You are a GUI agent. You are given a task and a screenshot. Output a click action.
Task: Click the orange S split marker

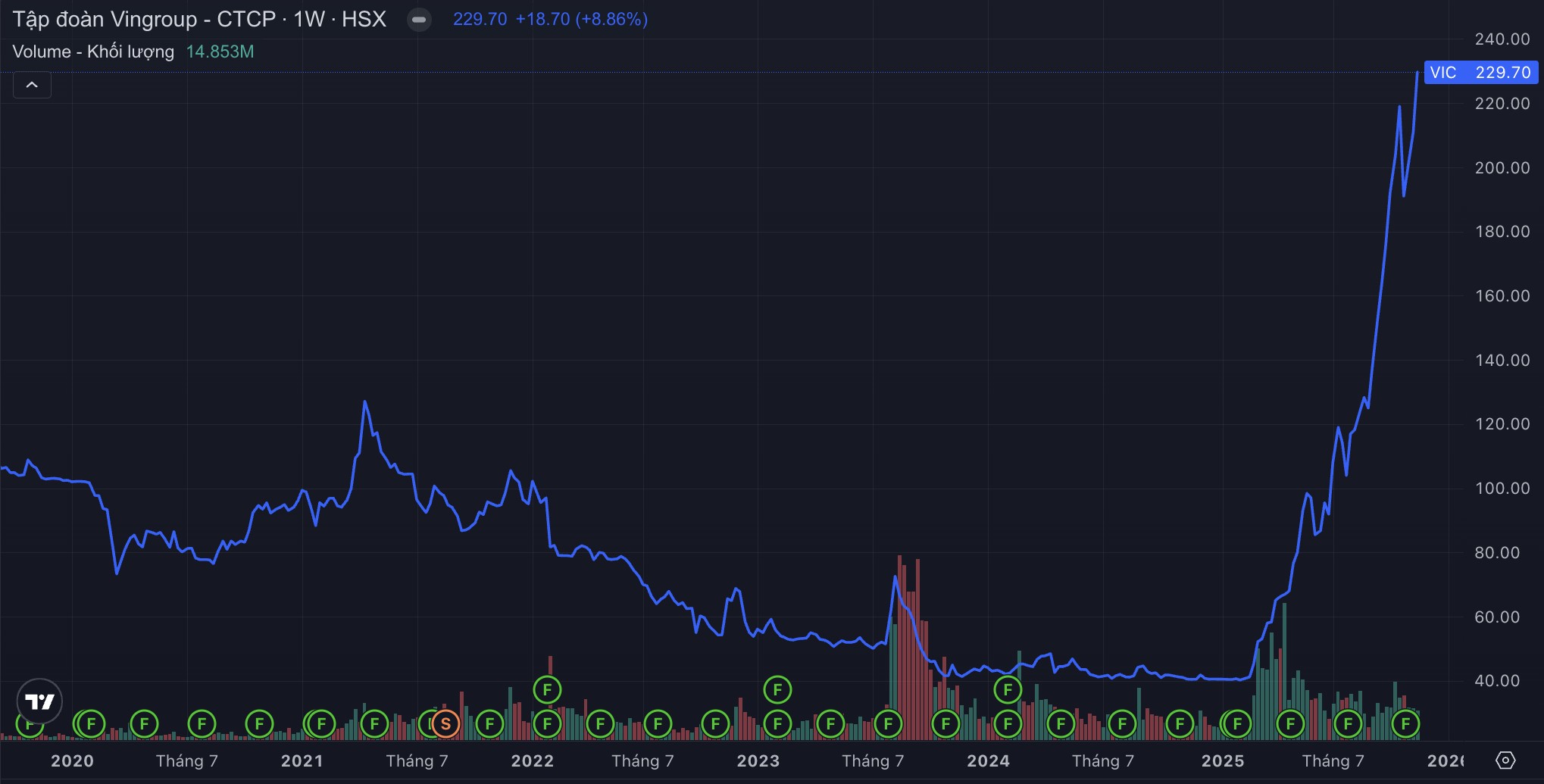(x=445, y=724)
